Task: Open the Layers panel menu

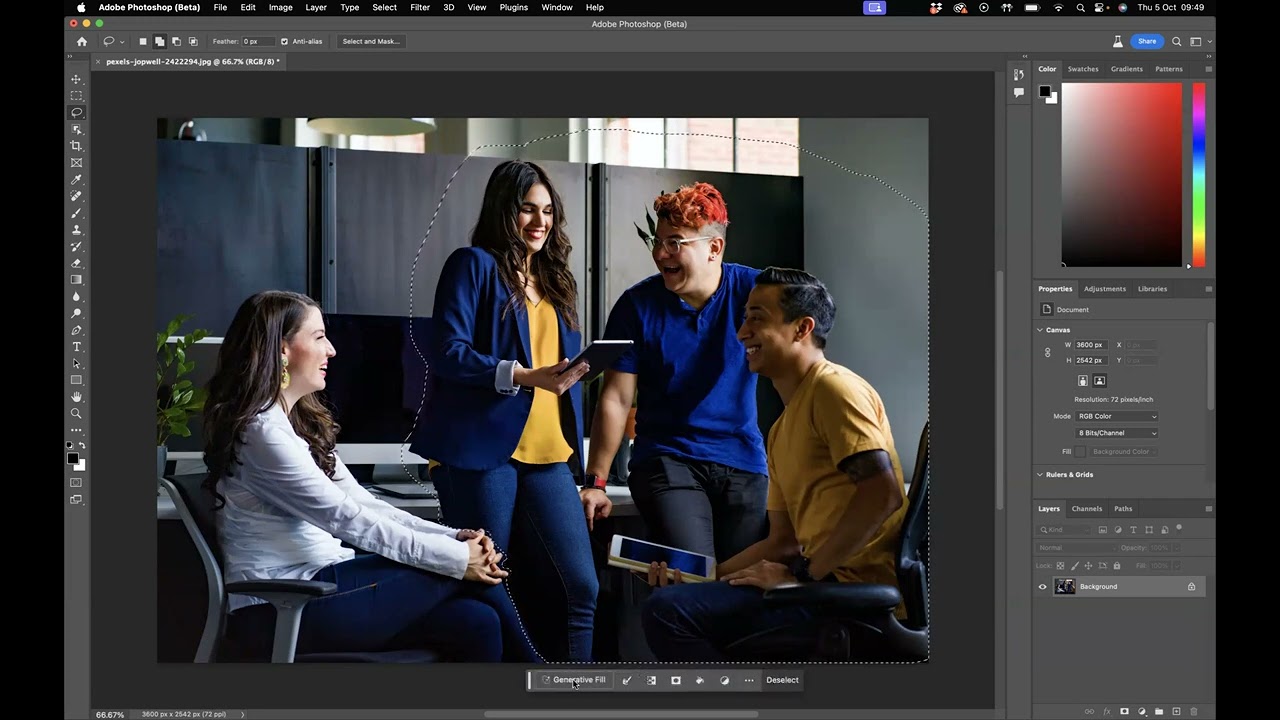Action: click(1208, 509)
